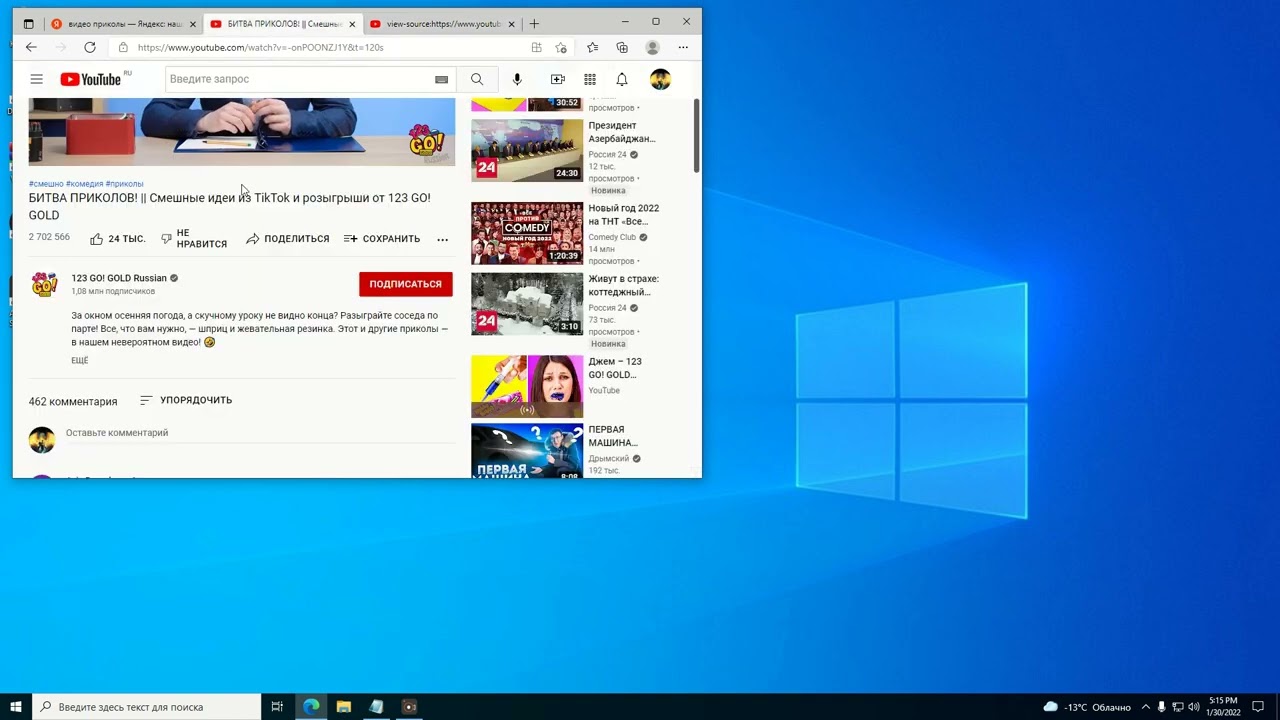Open the Джем – 123 GO! GOLD mix thumbnail

pos(527,386)
